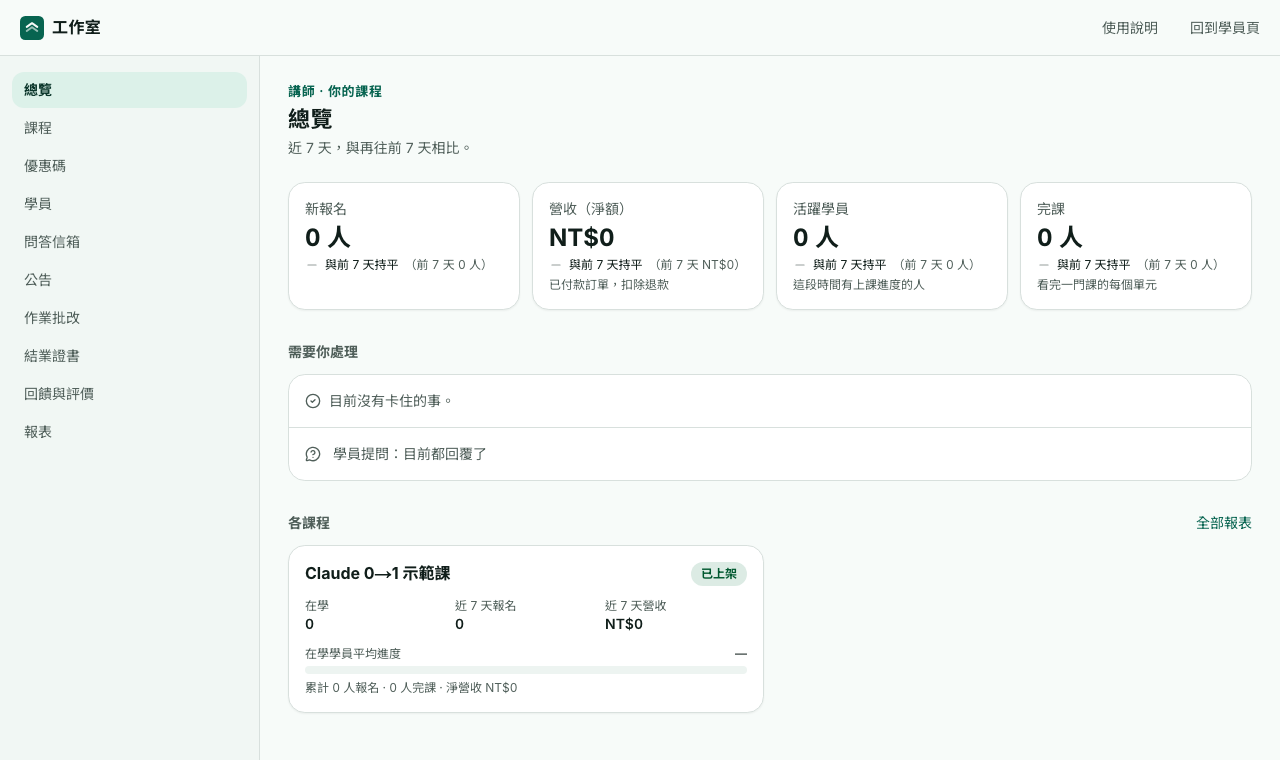Click 工作室 title text
The width and height of the screenshot is (1280, 760).
click(76, 28)
